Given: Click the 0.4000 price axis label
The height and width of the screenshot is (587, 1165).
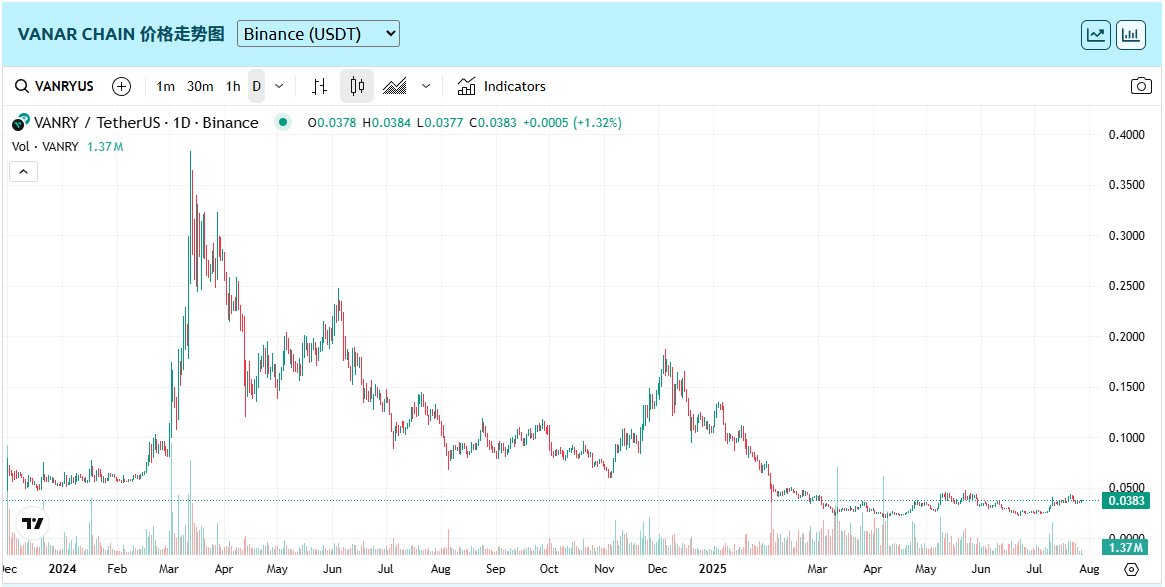Looking at the screenshot, I should click(x=1126, y=134).
